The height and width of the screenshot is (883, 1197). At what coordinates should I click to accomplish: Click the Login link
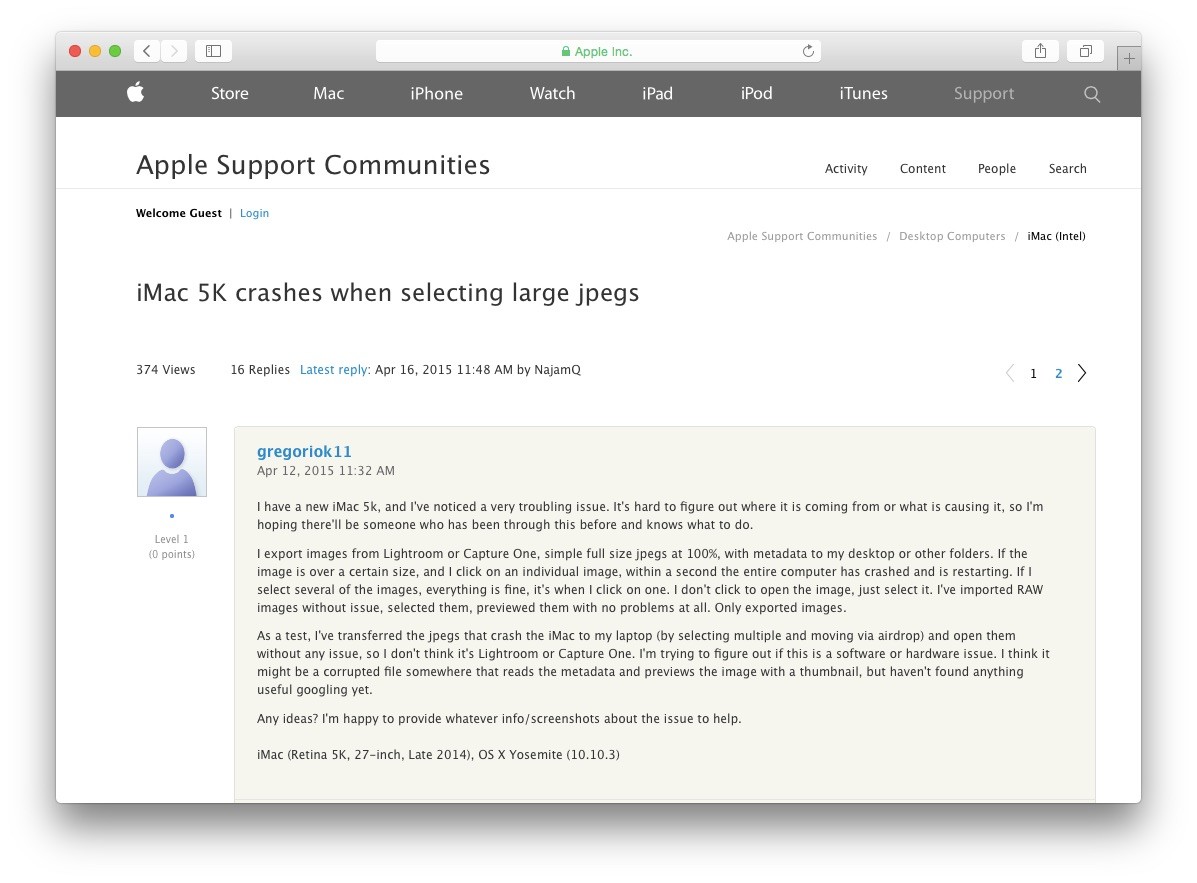[x=254, y=213]
